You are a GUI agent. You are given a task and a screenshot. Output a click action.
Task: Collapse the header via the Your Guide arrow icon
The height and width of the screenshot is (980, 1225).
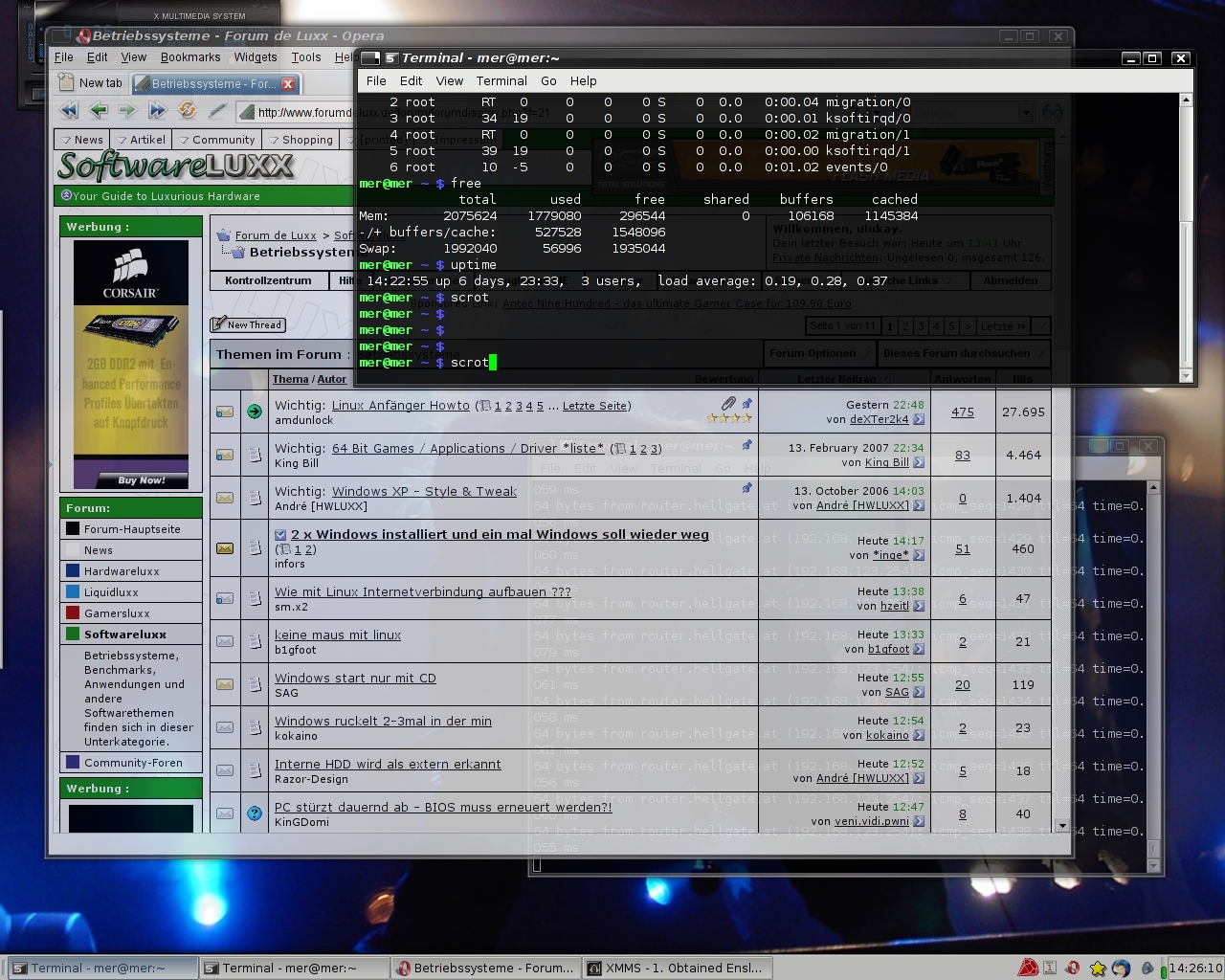[x=66, y=195]
